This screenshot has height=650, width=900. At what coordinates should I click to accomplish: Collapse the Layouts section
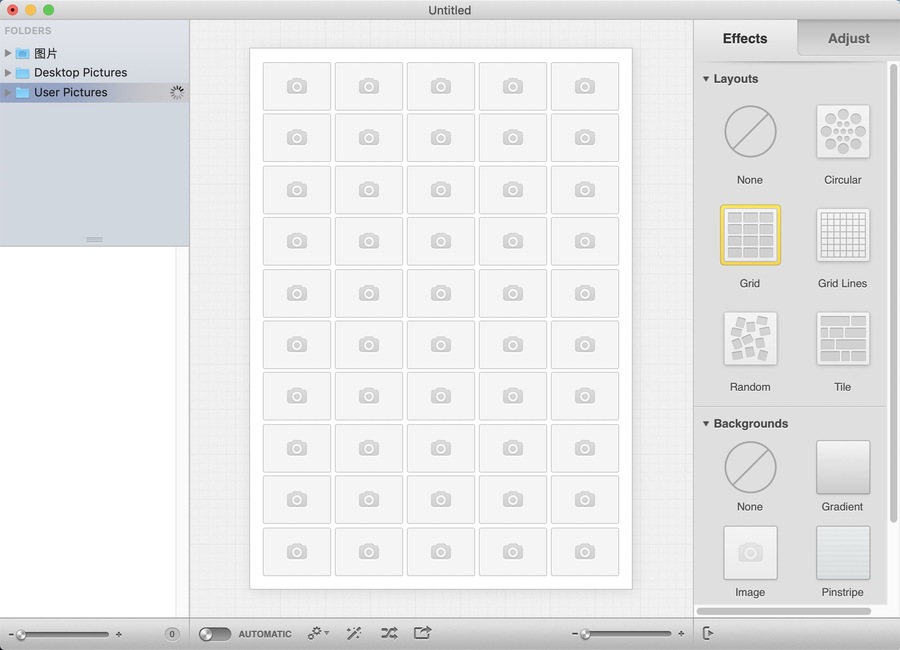point(706,79)
